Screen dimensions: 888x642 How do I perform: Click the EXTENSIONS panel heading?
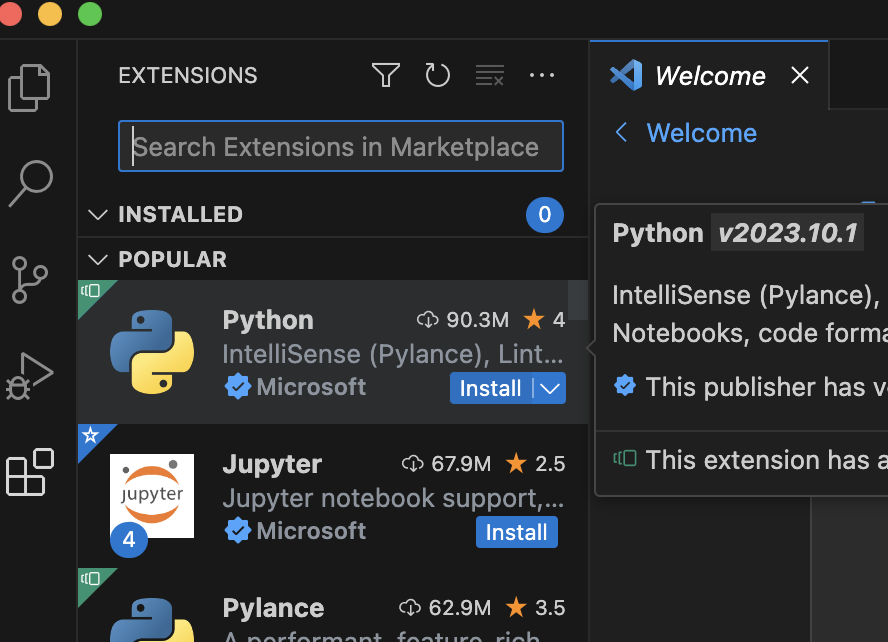(187, 75)
